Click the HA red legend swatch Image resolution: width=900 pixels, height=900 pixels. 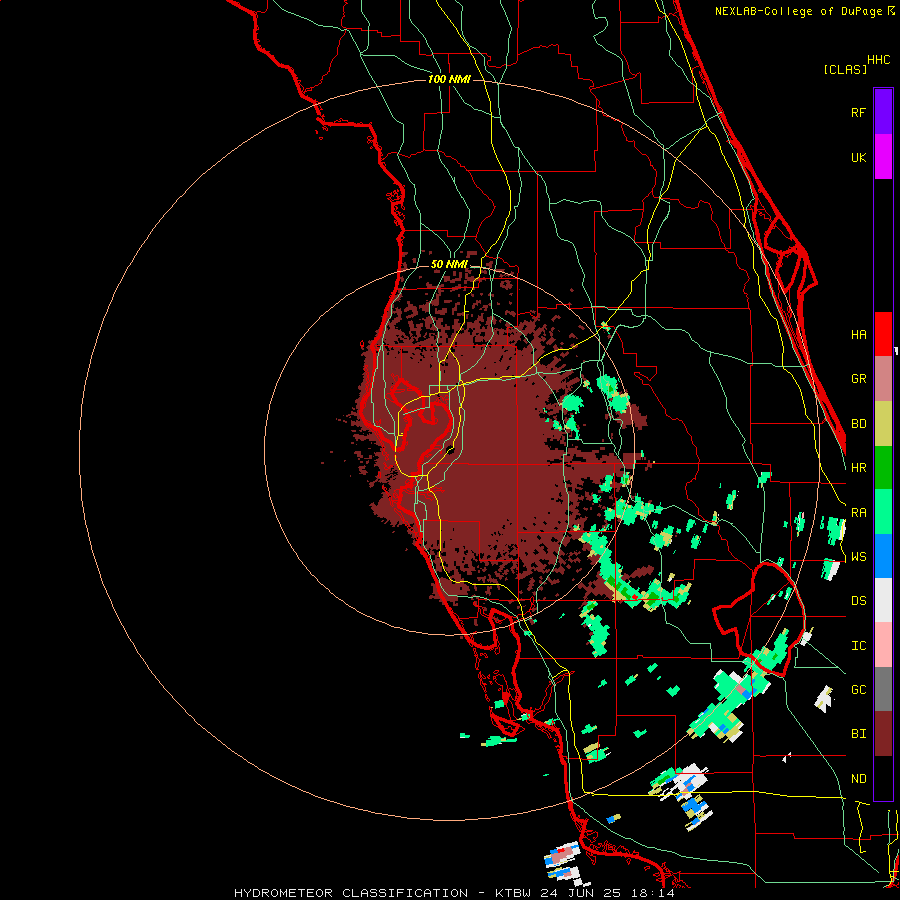point(883,334)
